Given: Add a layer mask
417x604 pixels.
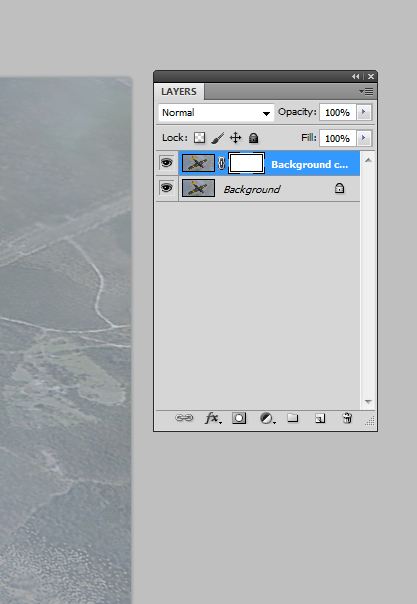Looking at the screenshot, I should point(239,418).
